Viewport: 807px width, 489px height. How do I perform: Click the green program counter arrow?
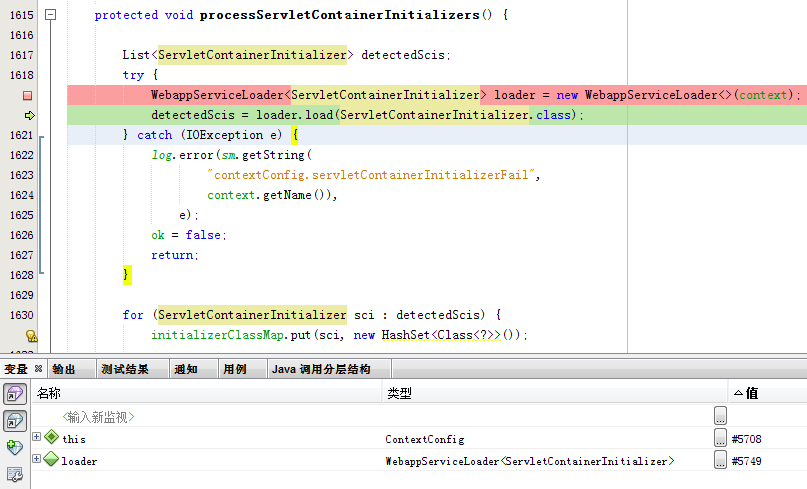click(29, 115)
